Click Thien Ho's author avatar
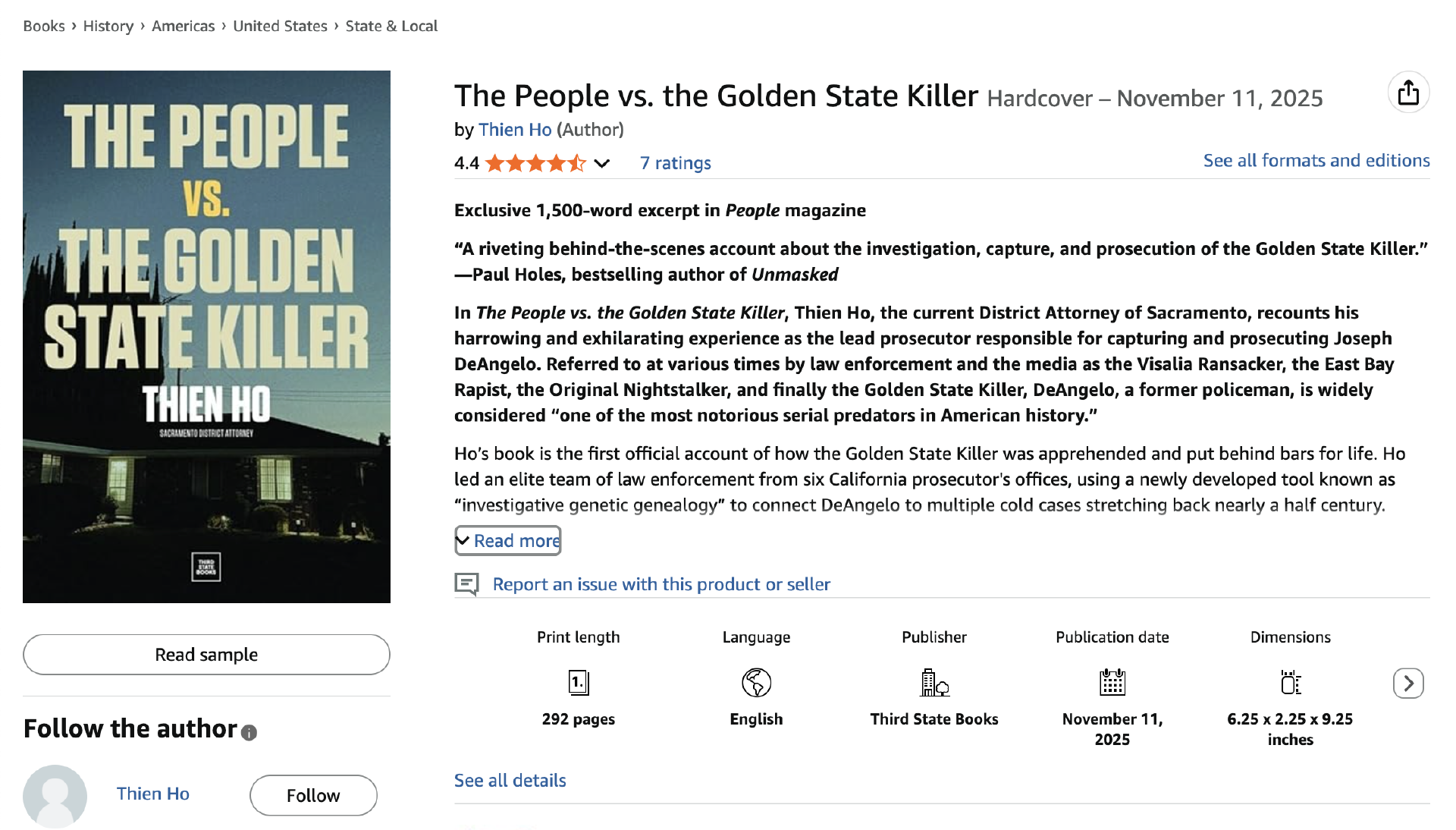 55,795
